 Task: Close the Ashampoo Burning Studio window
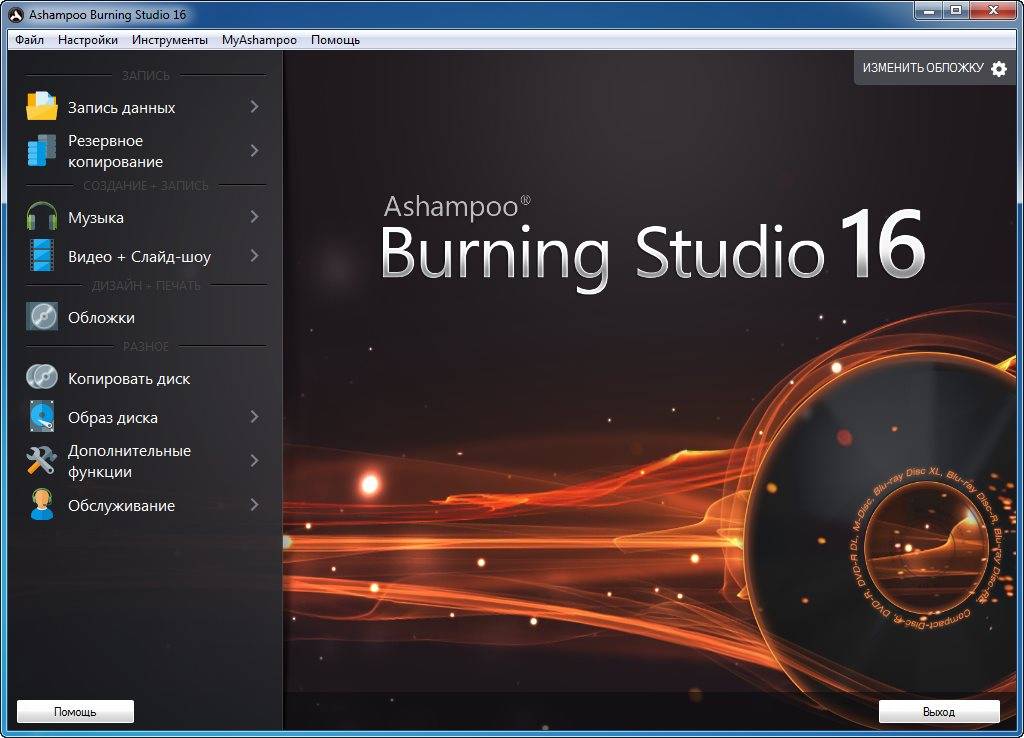(x=993, y=11)
